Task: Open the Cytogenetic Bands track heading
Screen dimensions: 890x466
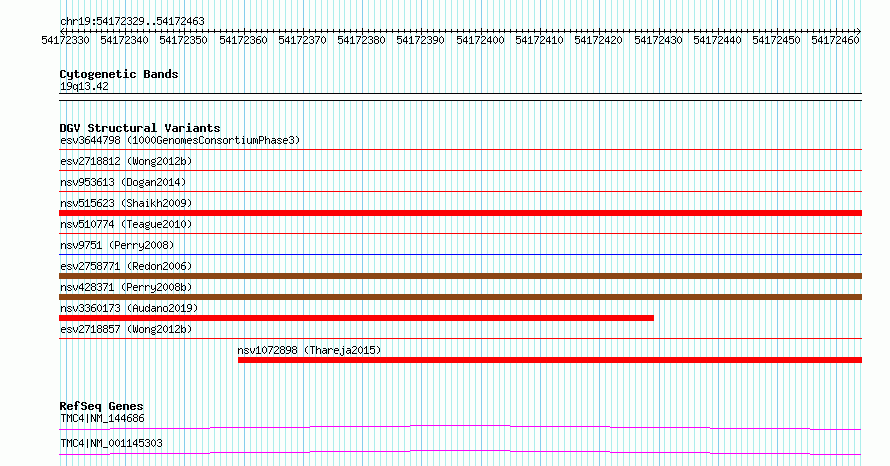Action: [x=119, y=74]
